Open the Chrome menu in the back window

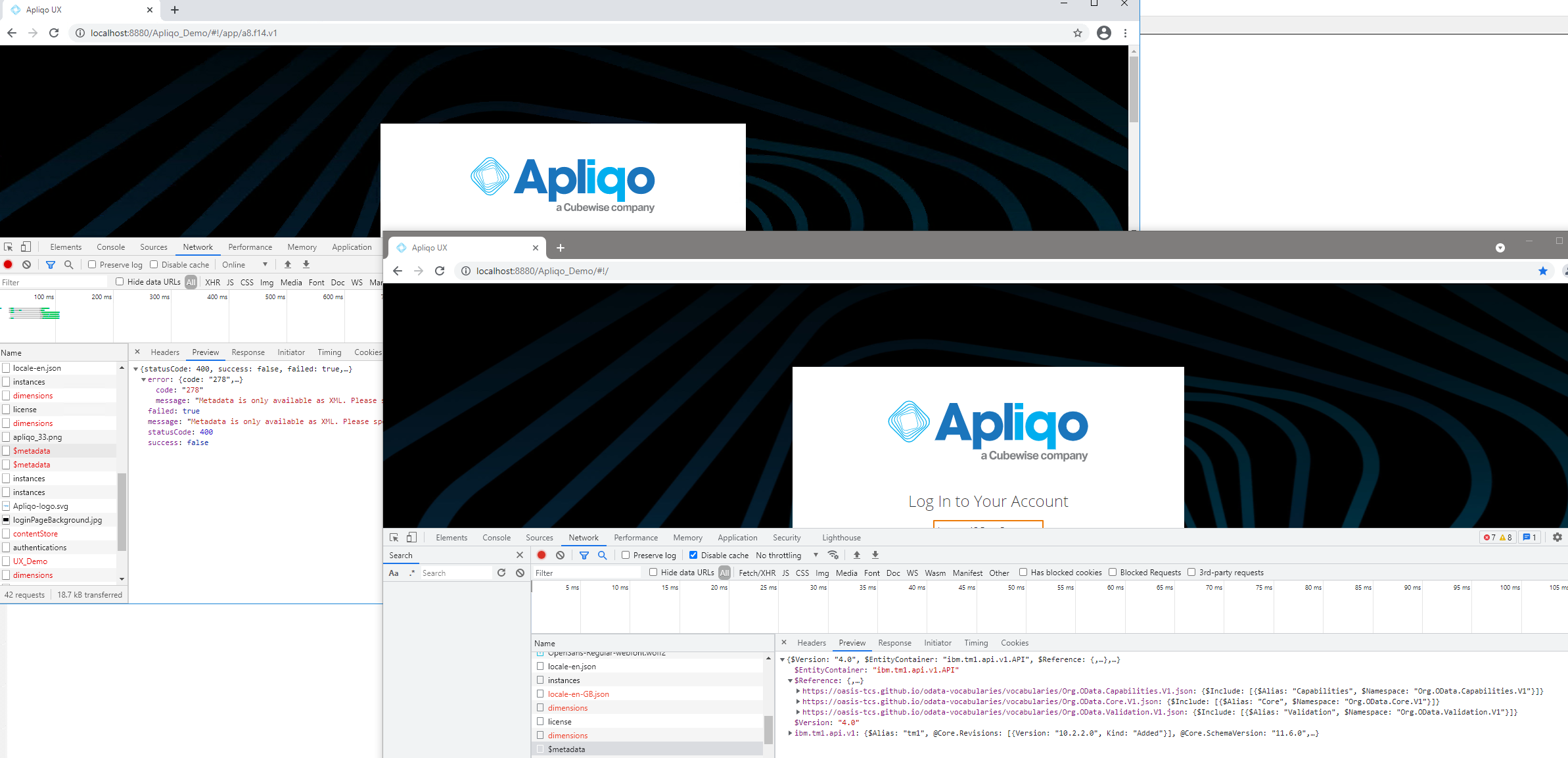pos(1125,33)
